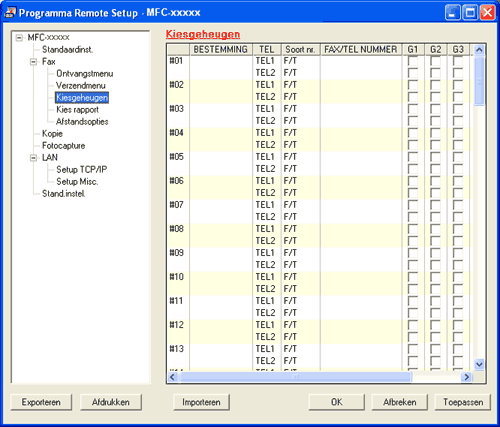
Task: Click the horizontal scrollbar left arrow
Action: pyautogui.click(x=172, y=377)
